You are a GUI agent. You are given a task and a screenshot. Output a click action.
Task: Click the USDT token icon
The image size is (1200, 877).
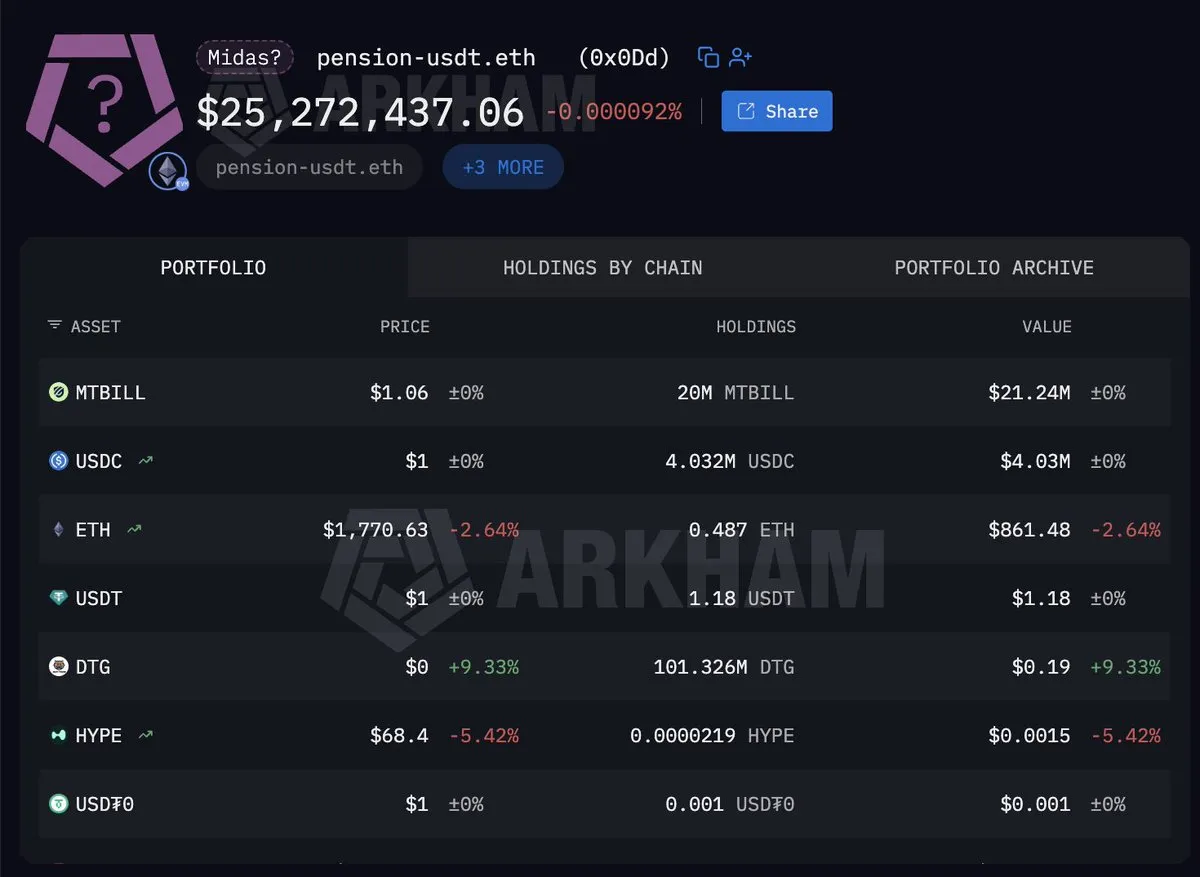[x=59, y=598]
